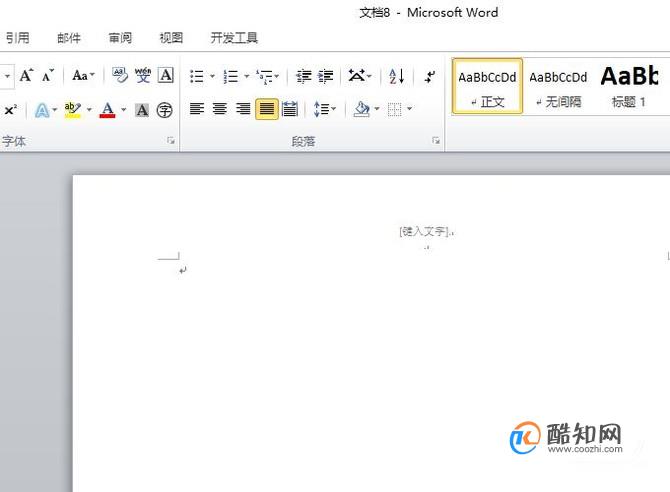Viewport: 670px width, 492px height.
Task: Open the Enclose Characters tool
Action: coord(165,110)
